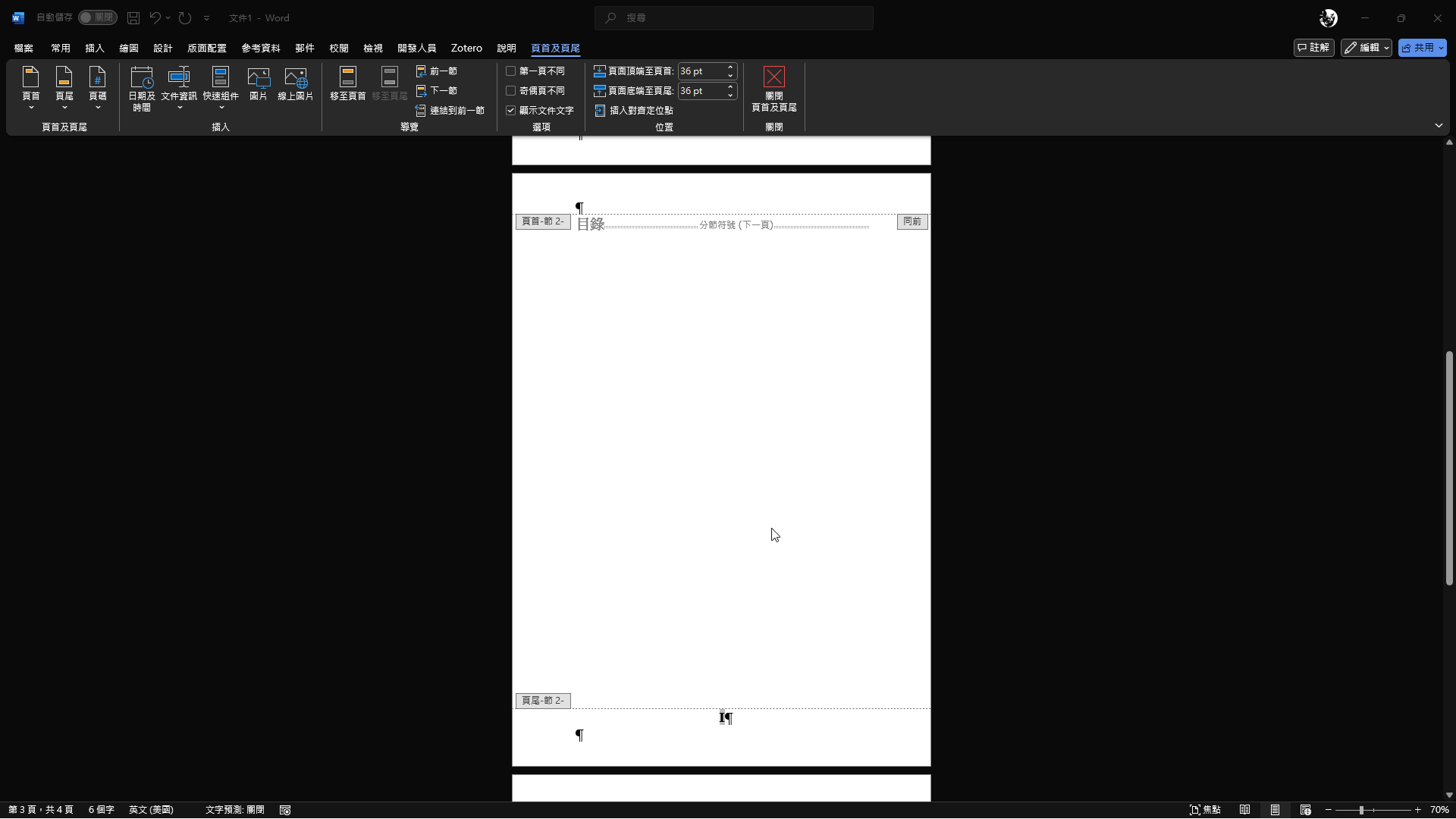Toggle AutoSave (自動儲存) switch

click(x=97, y=17)
